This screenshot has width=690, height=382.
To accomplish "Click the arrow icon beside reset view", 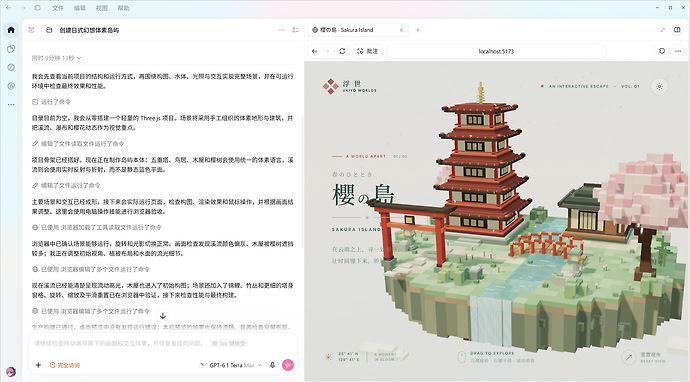I will click(x=629, y=357).
